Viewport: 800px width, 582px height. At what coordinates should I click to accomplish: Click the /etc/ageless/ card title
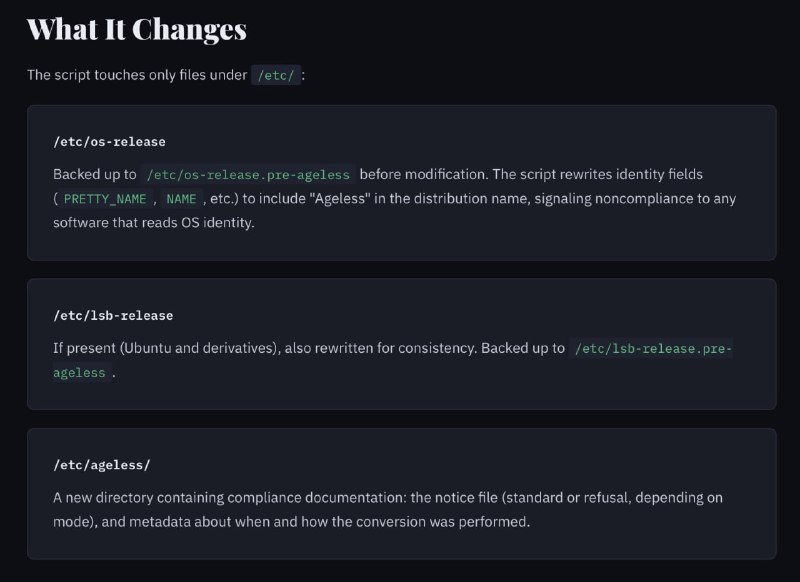pyautogui.click(x=102, y=465)
